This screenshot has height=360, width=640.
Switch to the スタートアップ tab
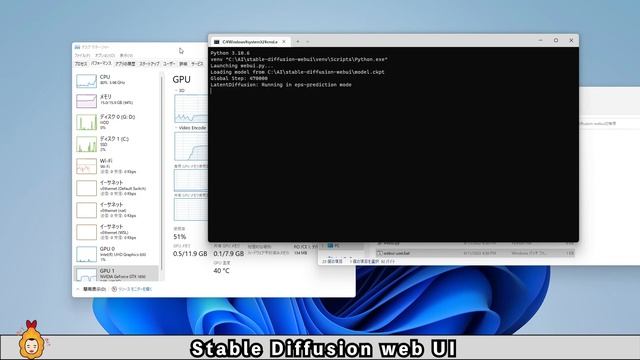coord(149,64)
